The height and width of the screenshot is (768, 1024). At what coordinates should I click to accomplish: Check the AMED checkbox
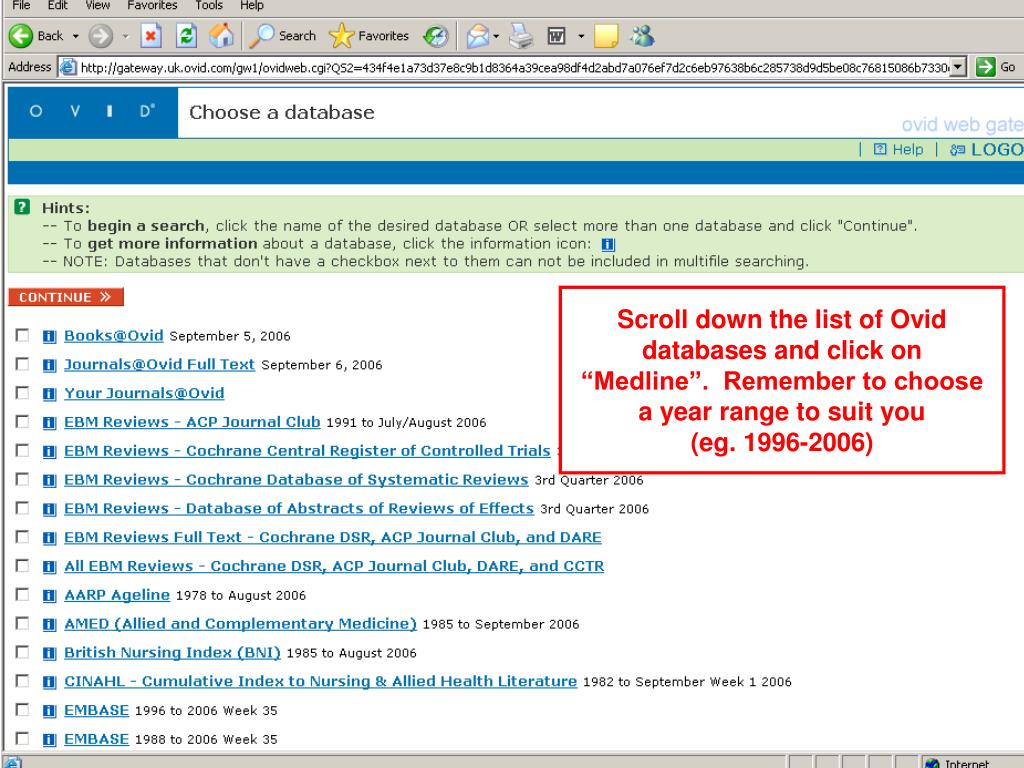click(22, 623)
